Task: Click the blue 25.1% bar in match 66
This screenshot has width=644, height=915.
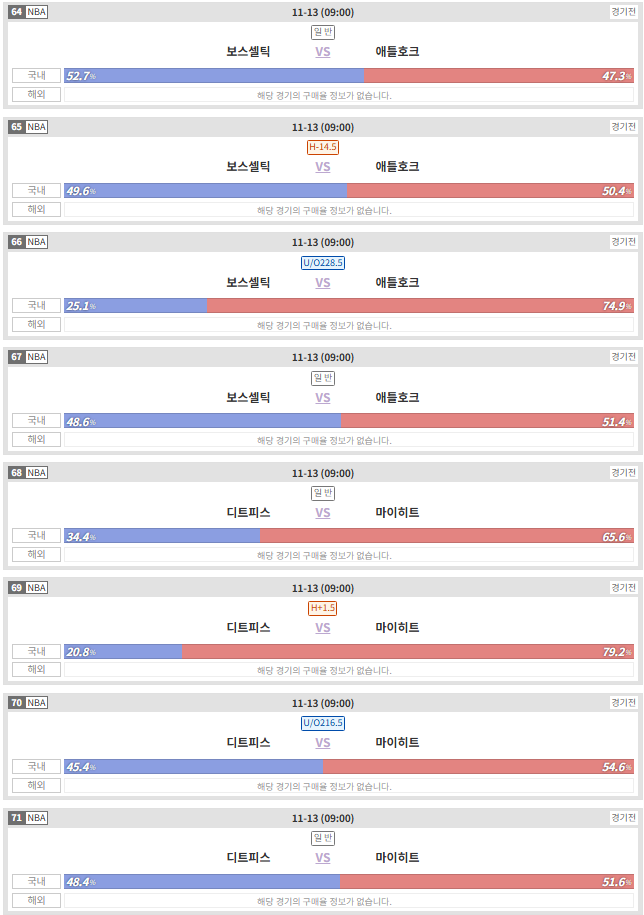Action: (x=135, y=306)
